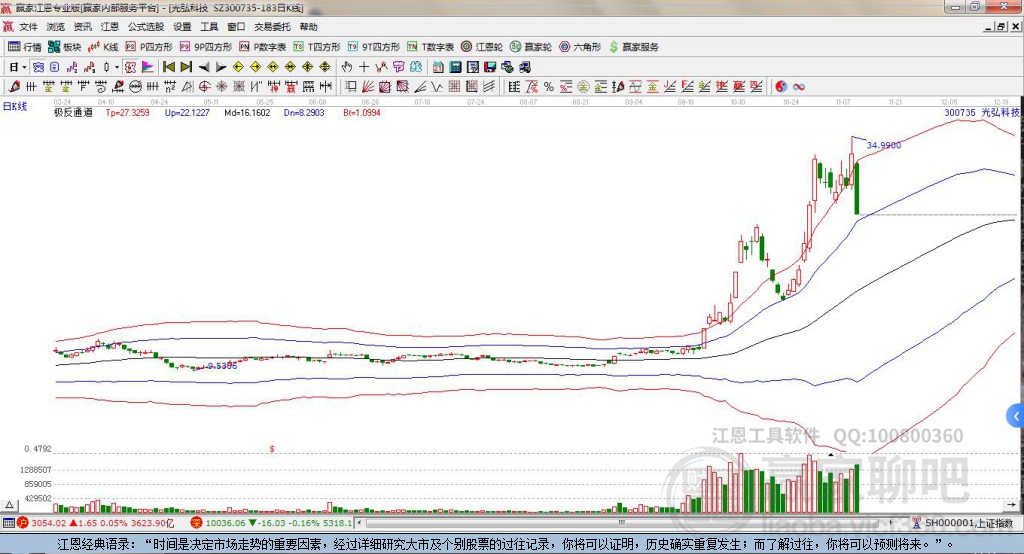Open the P数字表 tool
The image size is (1024, 554).
pos(263,47)
